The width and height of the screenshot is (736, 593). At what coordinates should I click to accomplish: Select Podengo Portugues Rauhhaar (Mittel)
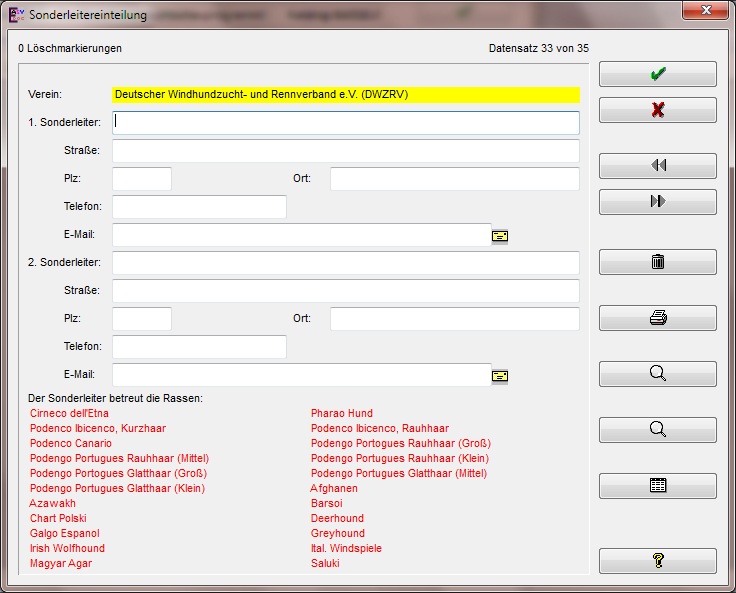pyautogui.click(x=119, y=458)
